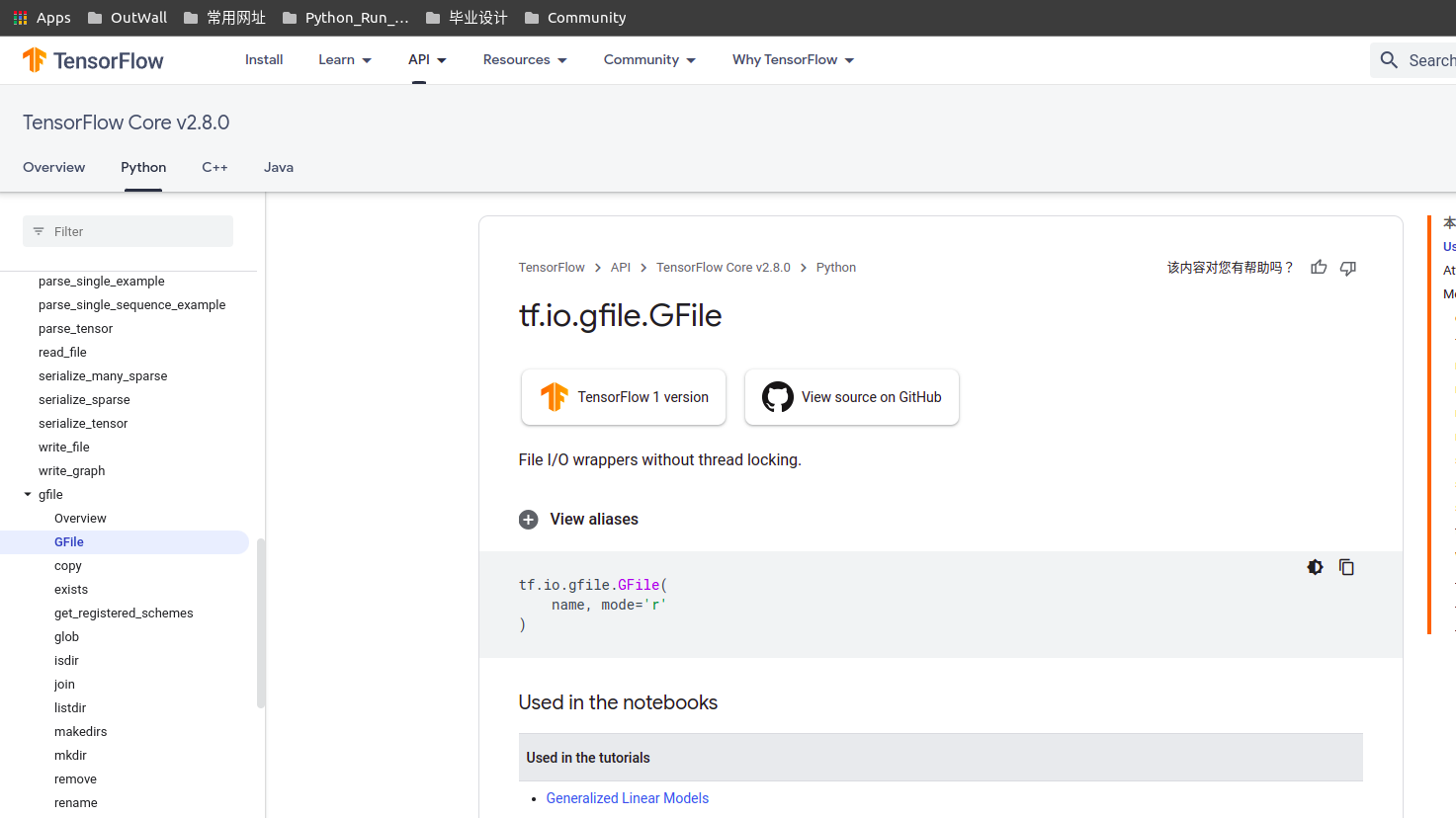Click the search magnifier icon

click(1389, 60)
